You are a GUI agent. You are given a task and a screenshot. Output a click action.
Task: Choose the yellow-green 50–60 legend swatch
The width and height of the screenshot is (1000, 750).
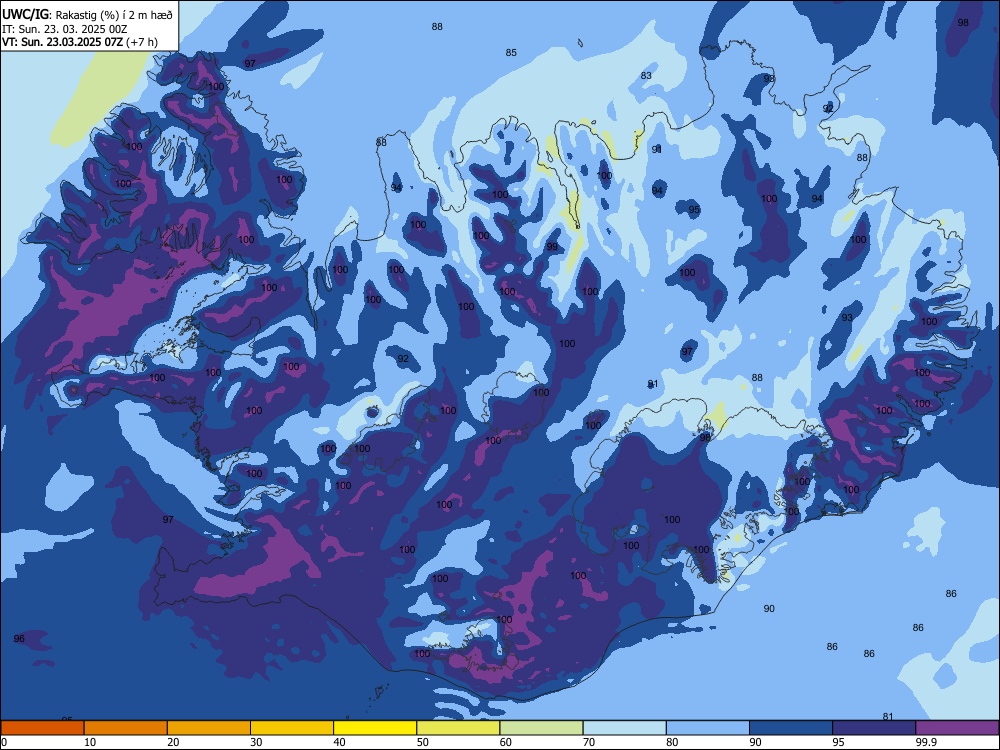458,728
